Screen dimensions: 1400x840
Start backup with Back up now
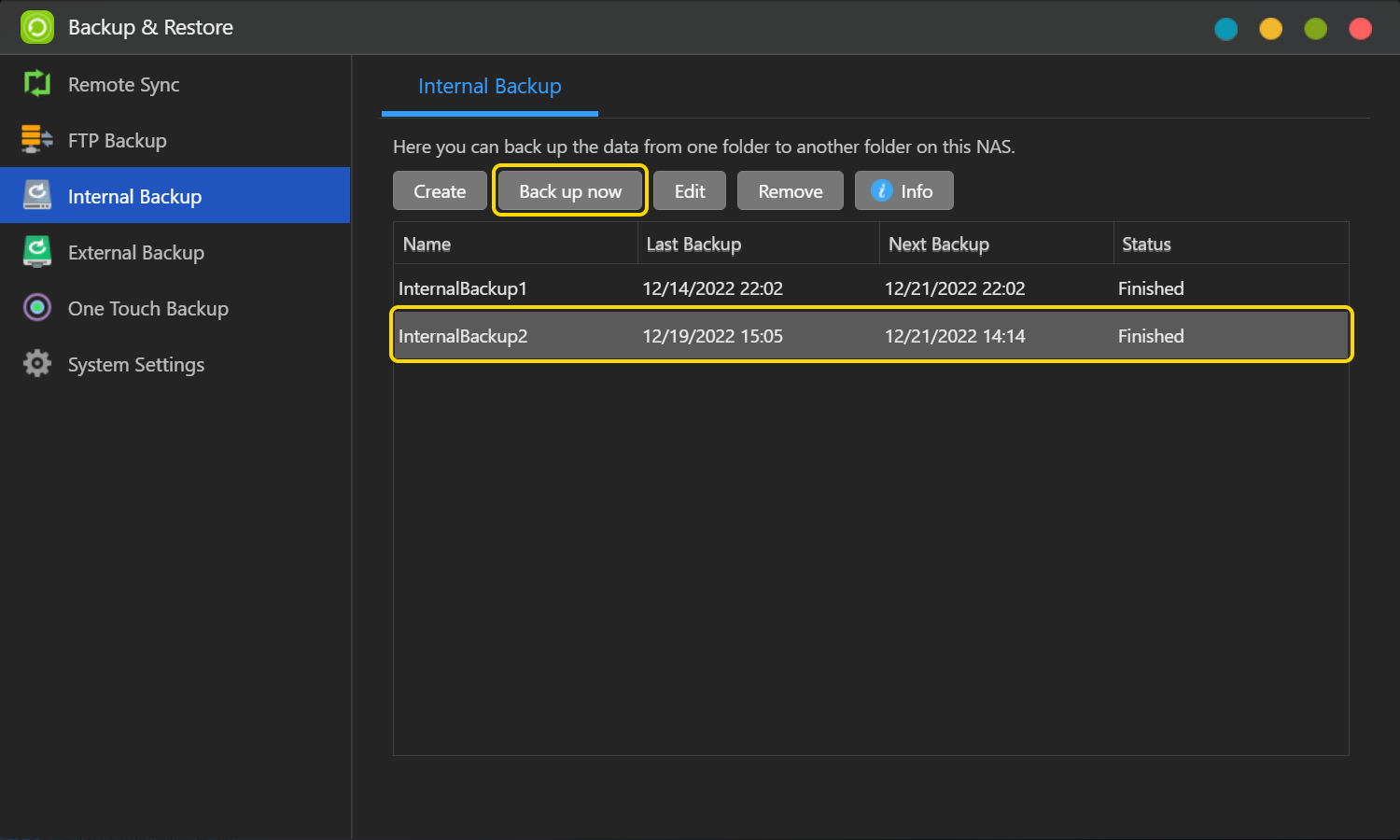point(569,191)
